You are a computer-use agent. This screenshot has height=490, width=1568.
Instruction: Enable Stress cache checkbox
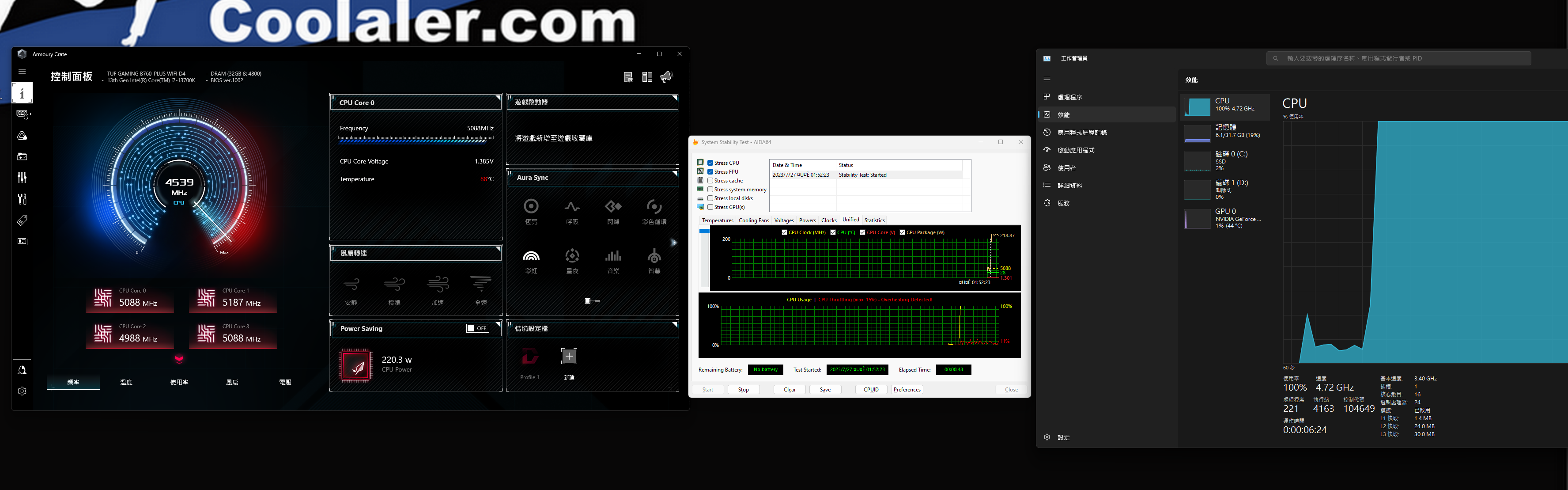click(x=710, y=181)
